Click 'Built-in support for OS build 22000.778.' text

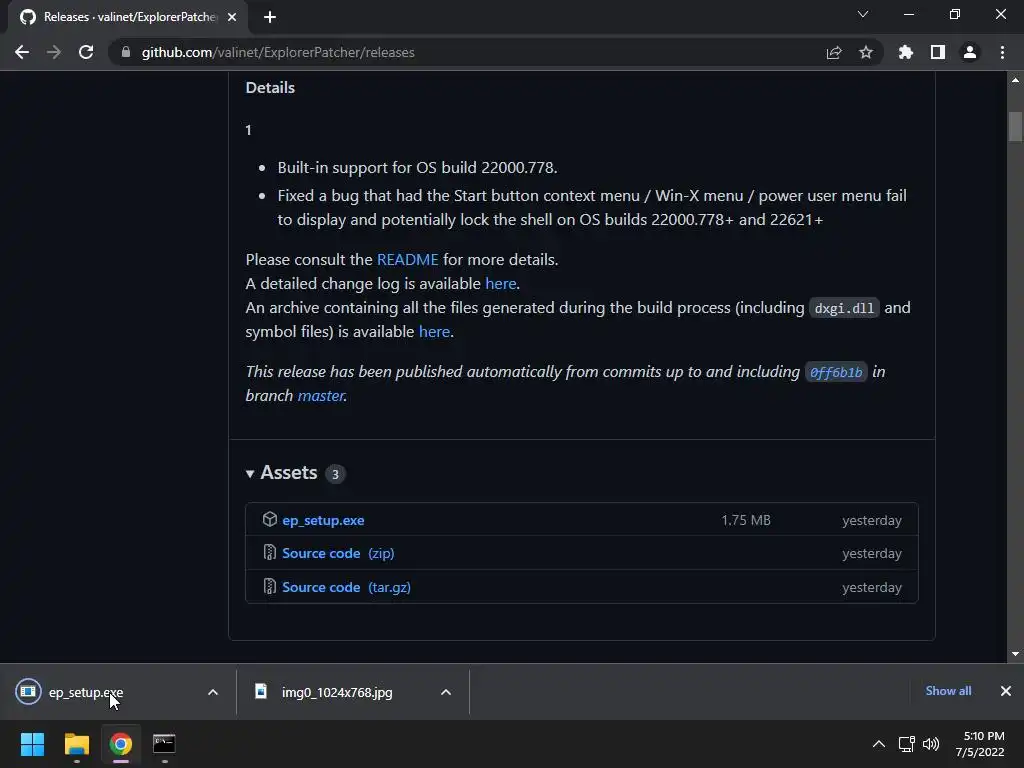(417, 168)
